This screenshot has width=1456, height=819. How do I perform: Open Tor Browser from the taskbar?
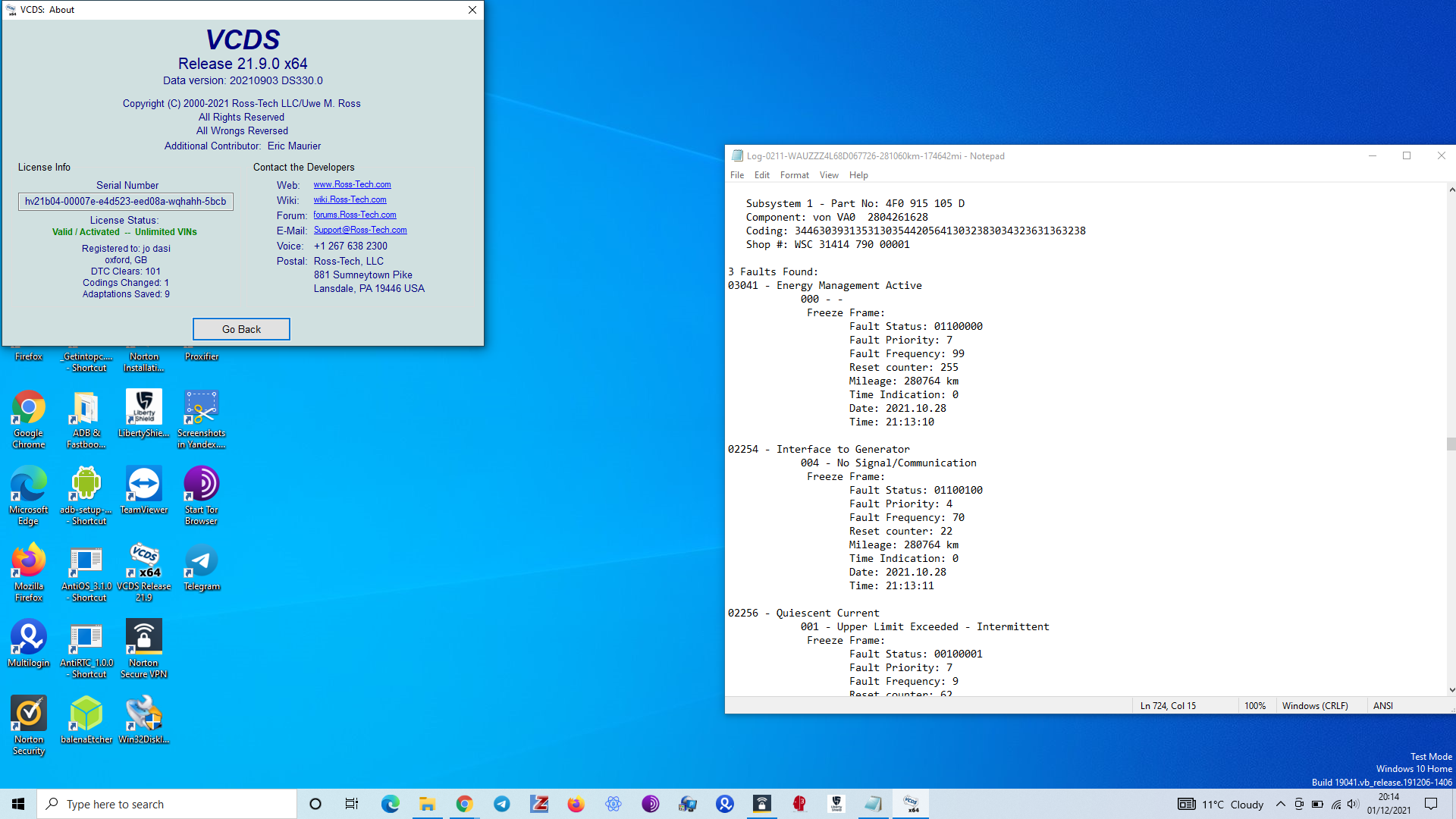click(651, 804)
